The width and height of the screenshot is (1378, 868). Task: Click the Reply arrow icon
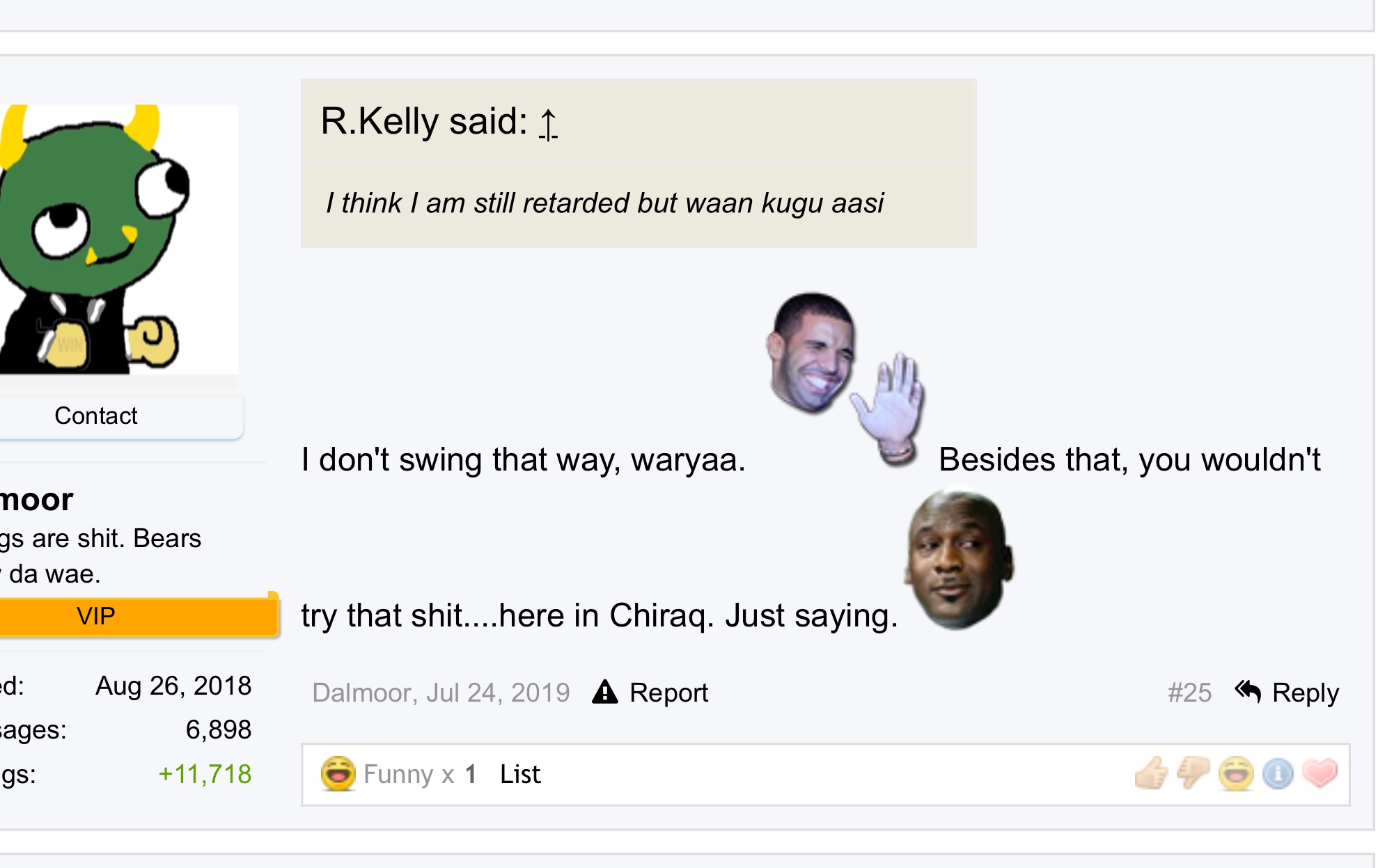pos(1248,692)
